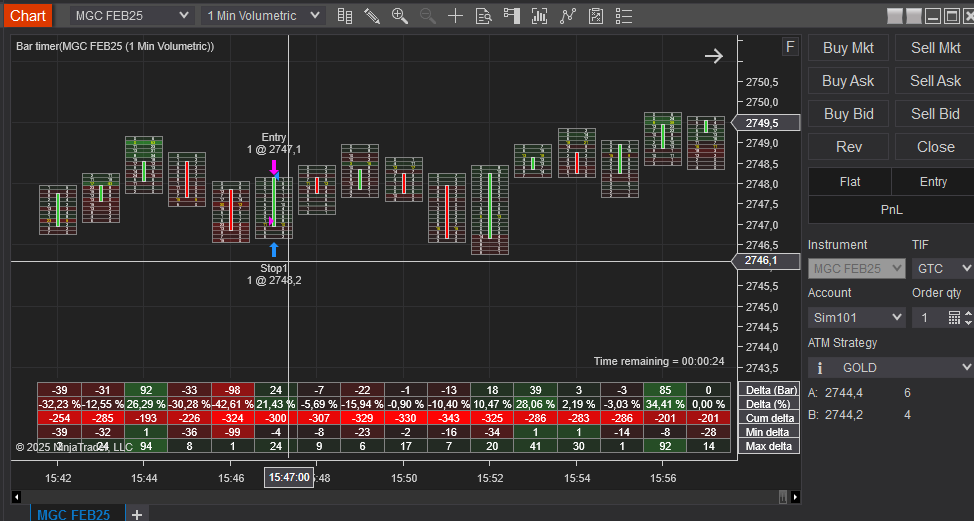Screen dimensions: 974x521
Task: Click Buy Ask button
Action: point(848,81)
